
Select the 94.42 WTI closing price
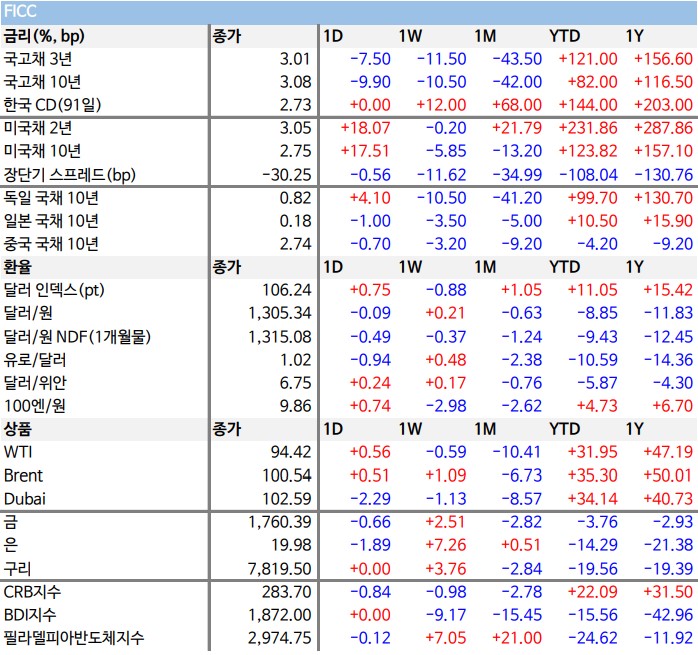coord(291,452)
